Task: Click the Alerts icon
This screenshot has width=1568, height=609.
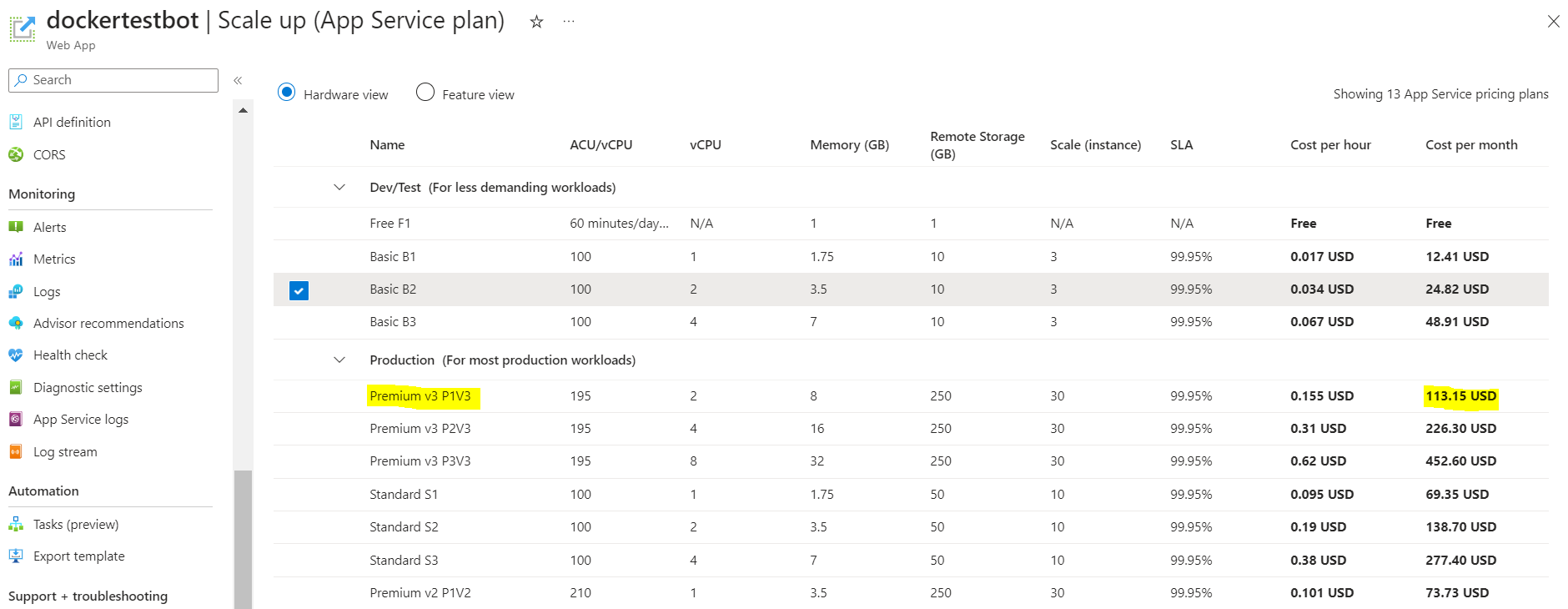Action: coord(16,227)
